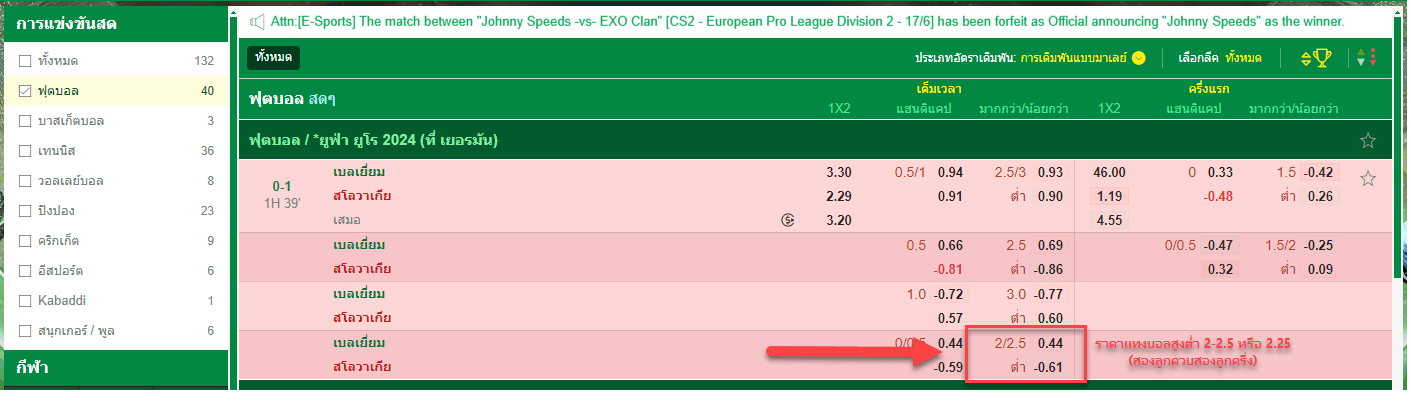Enable the อีสปอร์ต checkbox
The image size is (1411, 415).
25,271
